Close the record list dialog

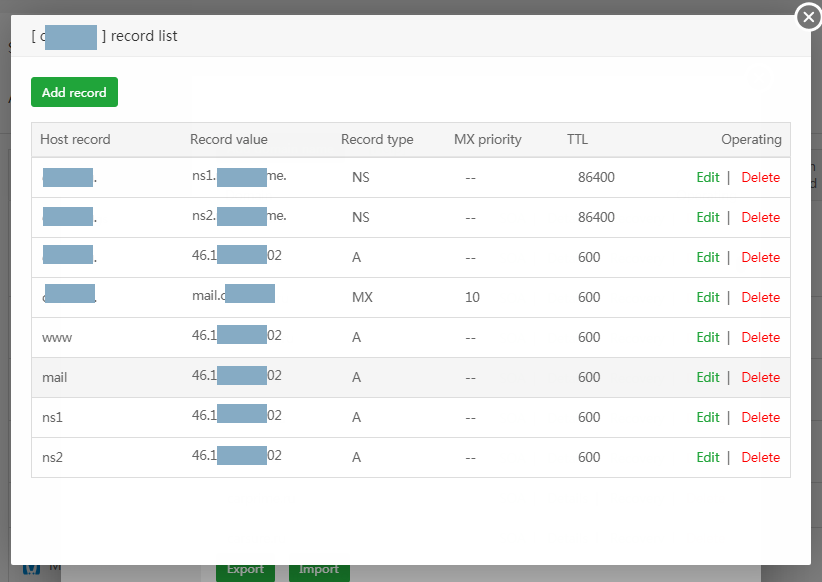tap(808, 17)
